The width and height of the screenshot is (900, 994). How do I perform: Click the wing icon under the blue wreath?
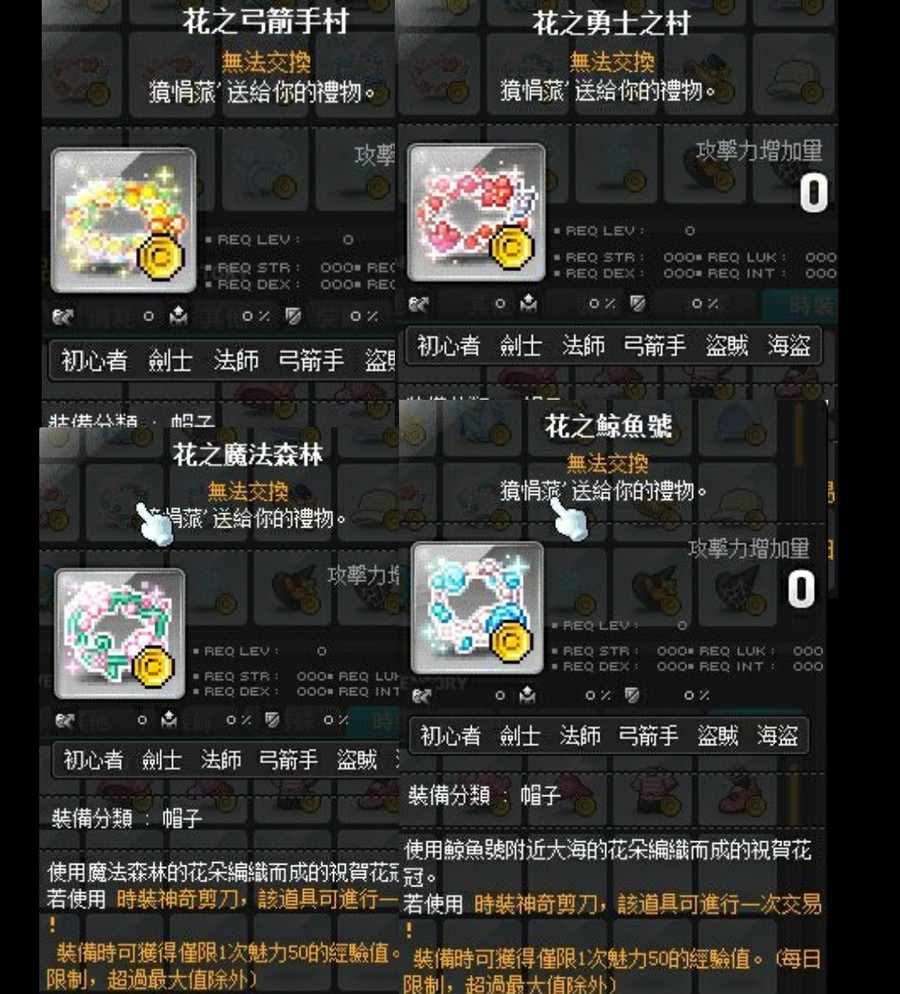tap(421, 696)
